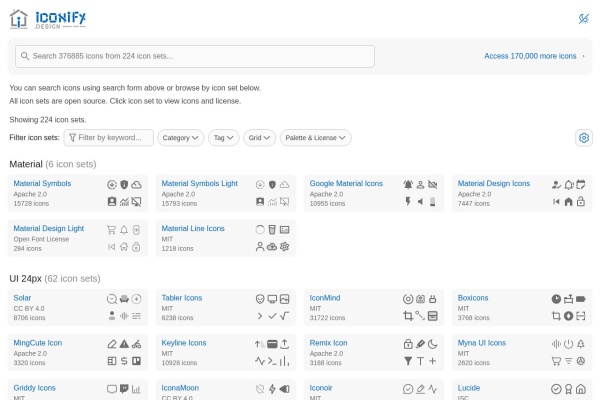Click the lock icon in Remix Icon

(x=408, y=344)
